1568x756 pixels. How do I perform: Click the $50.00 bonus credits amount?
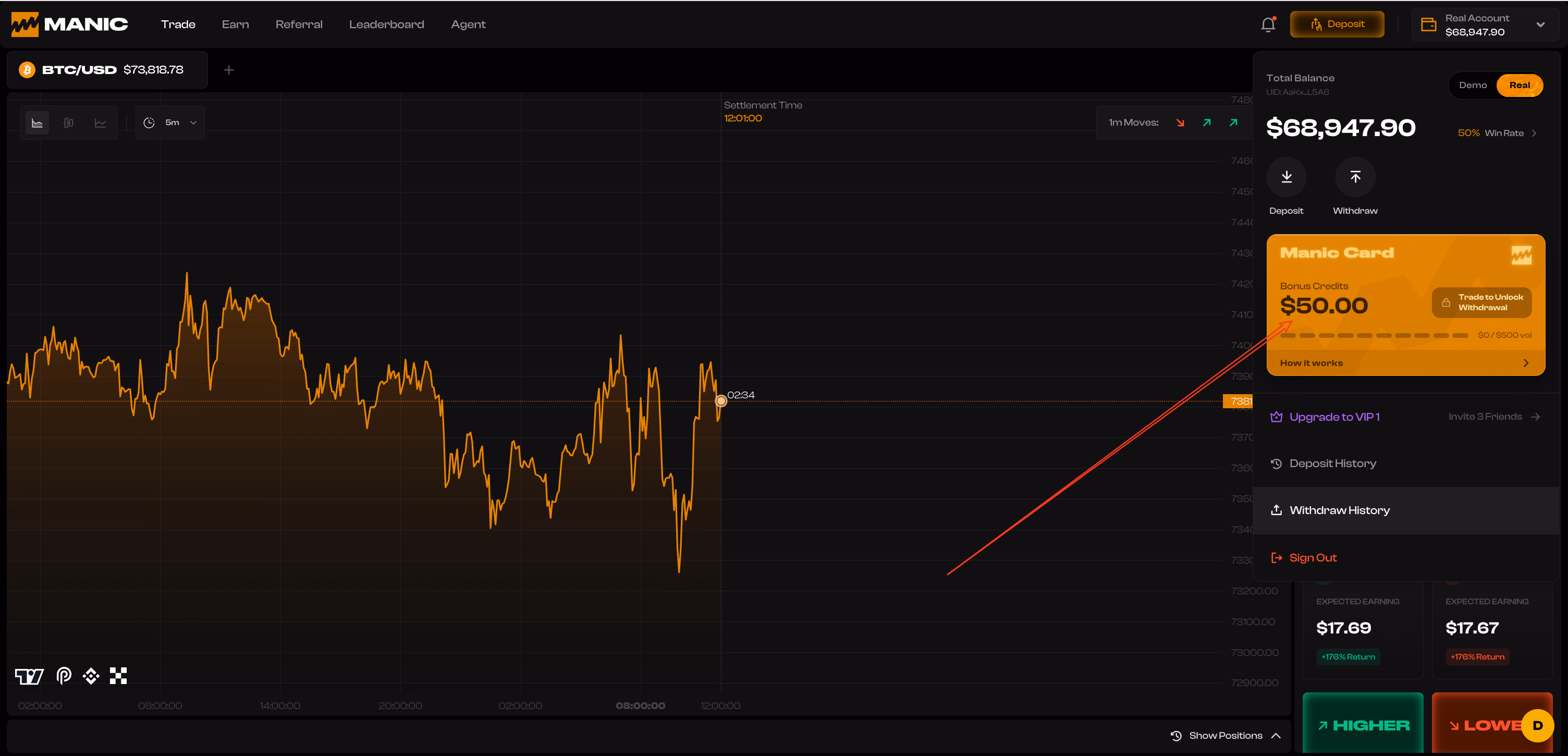(x=1324, y=306)
